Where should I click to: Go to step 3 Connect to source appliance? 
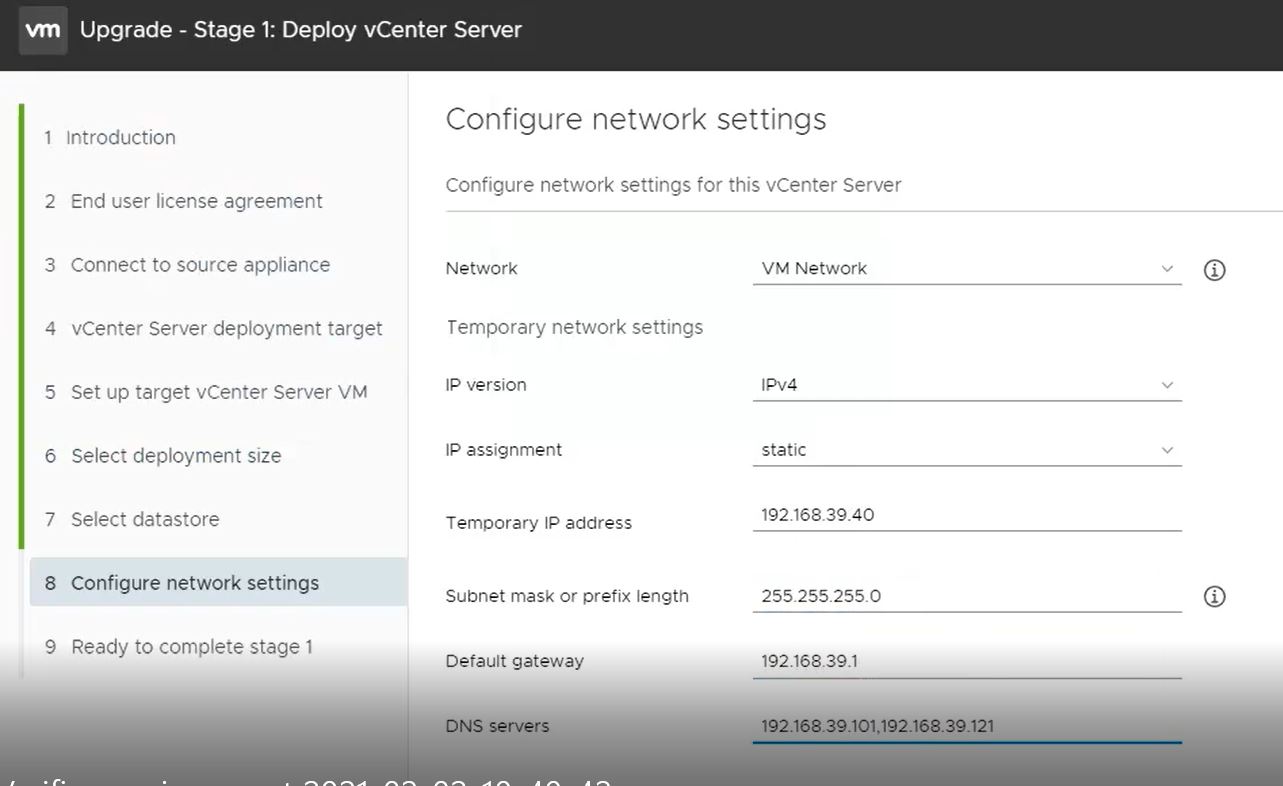pyautogui.click(x=187, y=265)
